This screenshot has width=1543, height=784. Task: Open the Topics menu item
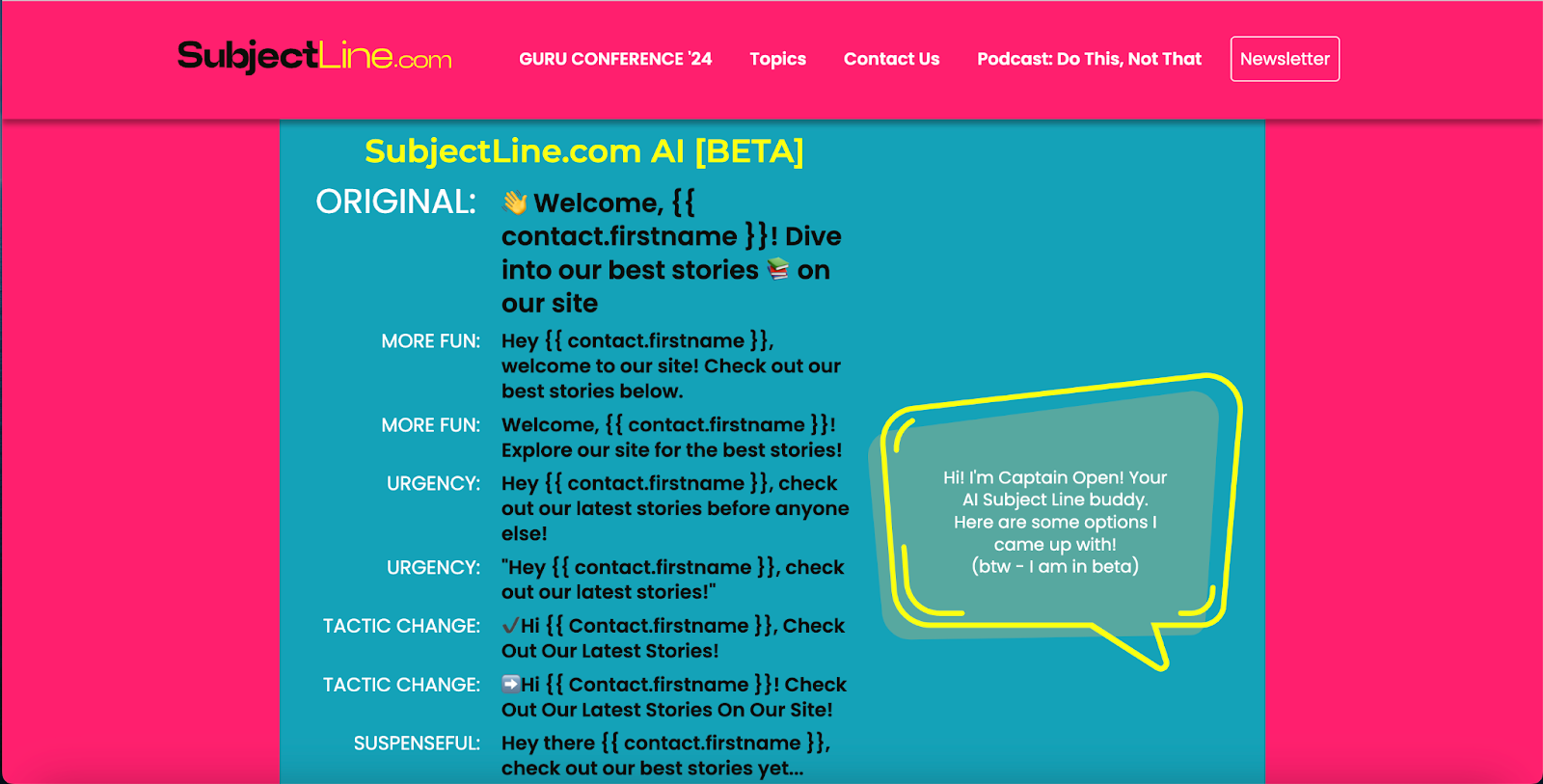click(x=777, y=59)
